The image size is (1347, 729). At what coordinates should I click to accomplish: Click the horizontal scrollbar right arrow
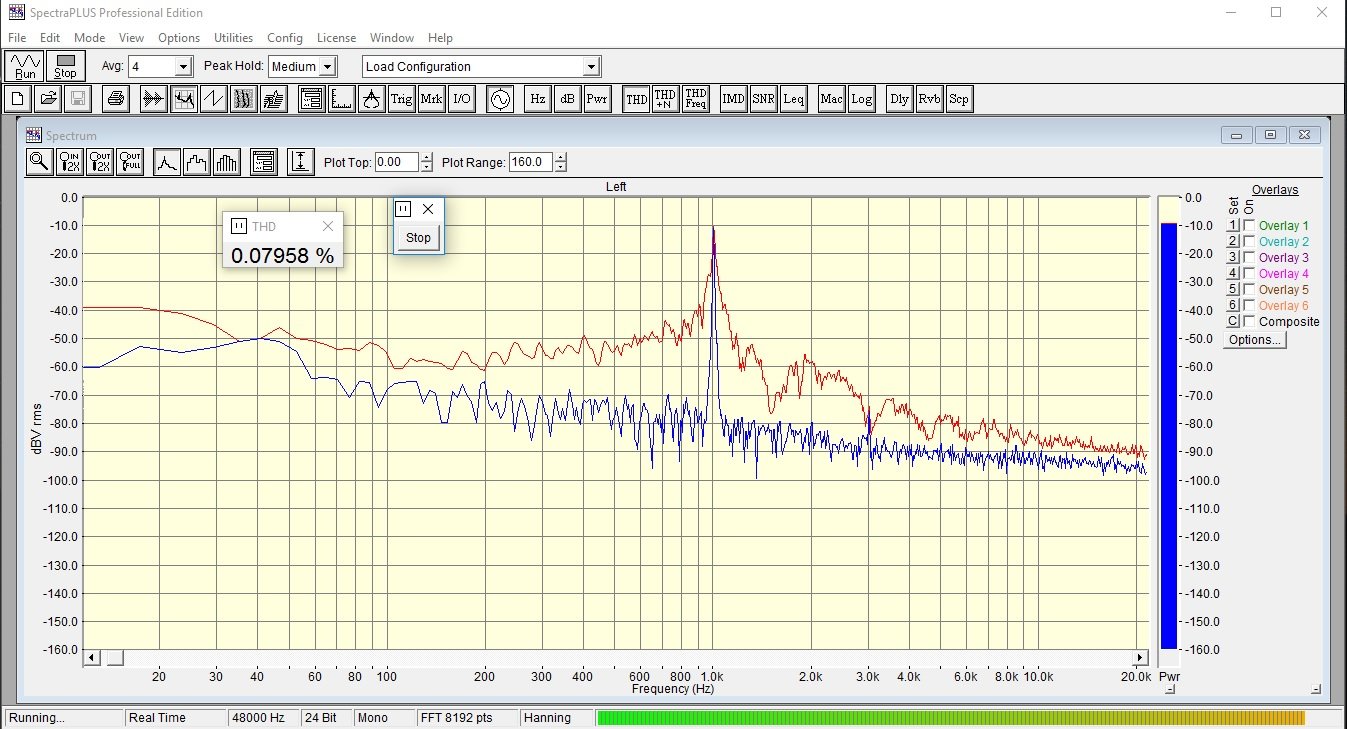(x=1140, y=657)
